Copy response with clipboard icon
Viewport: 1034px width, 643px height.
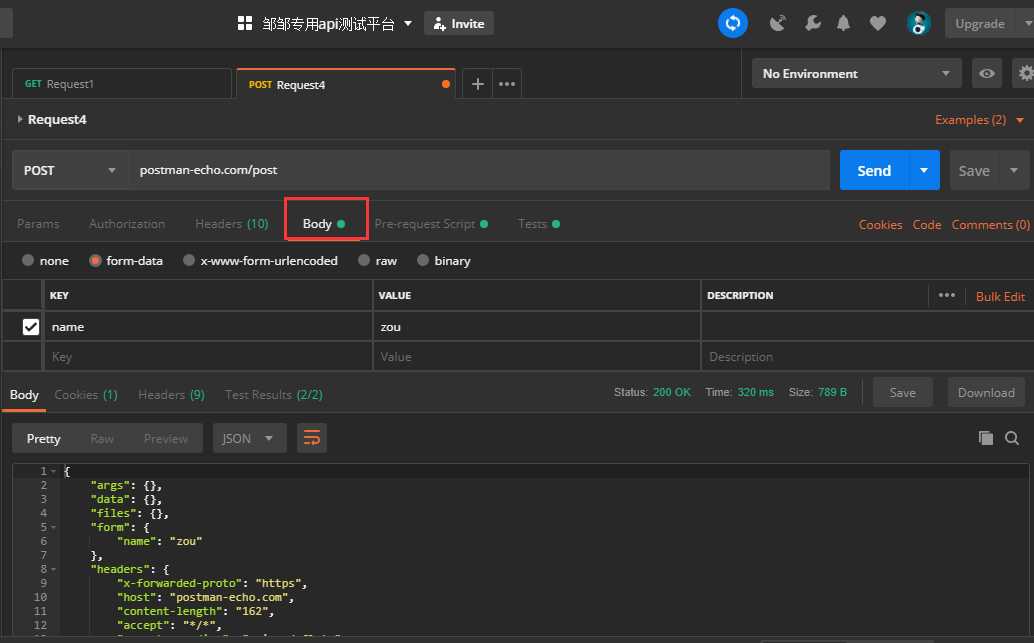[985, 438]
